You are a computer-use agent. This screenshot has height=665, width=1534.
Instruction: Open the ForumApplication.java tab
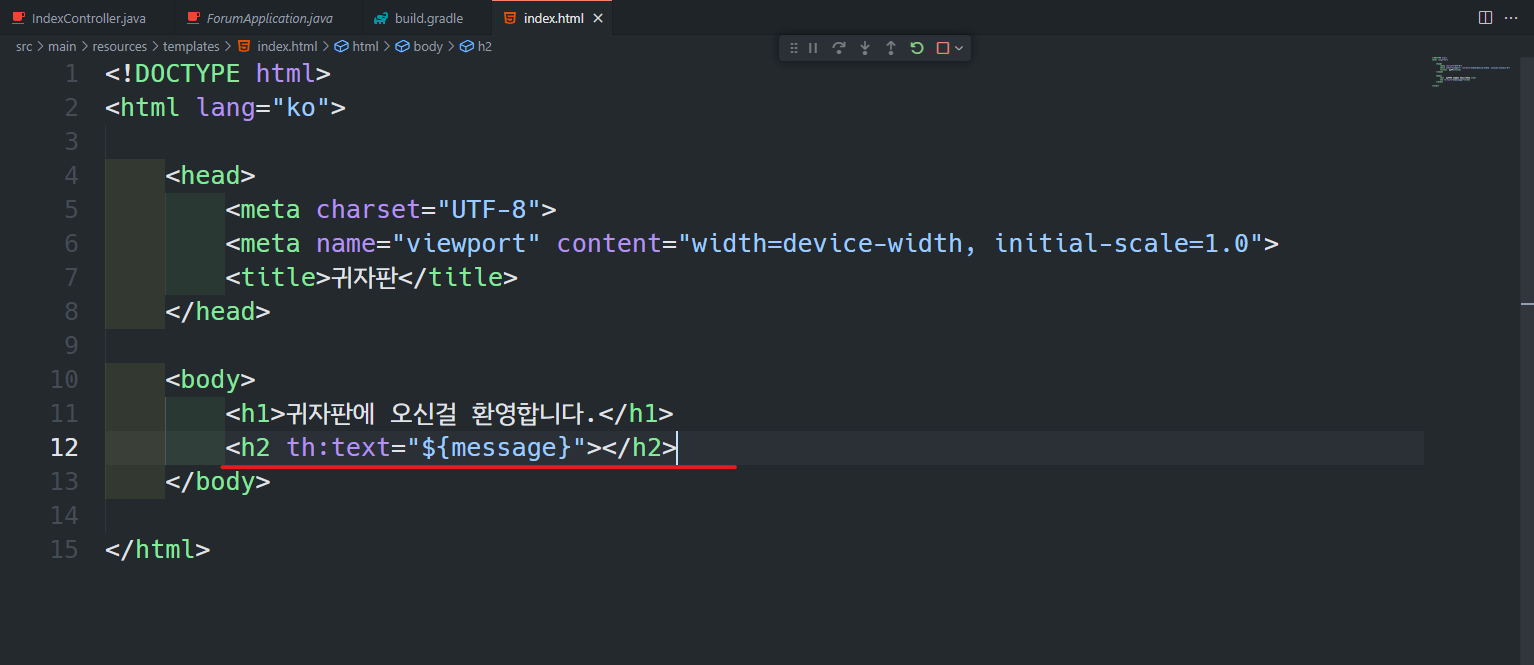click(x=270, y=18)
